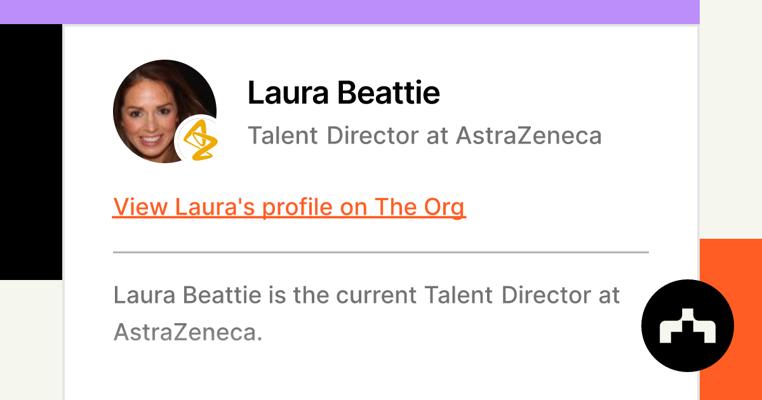Click the word "AstraZeneca" in the subtitle

point(528,135)
